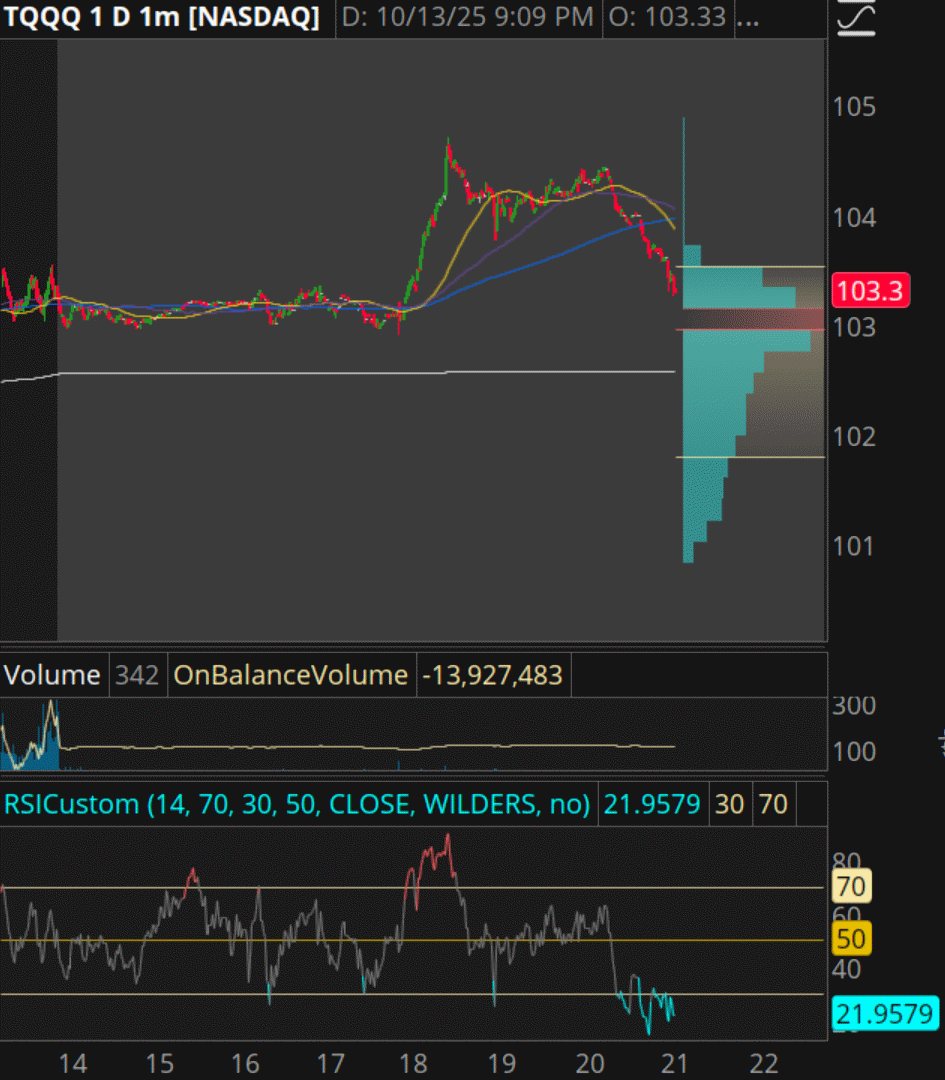945x1080 pixels.
Task: Click the 20 time axis label
Action: [590, 1063]
